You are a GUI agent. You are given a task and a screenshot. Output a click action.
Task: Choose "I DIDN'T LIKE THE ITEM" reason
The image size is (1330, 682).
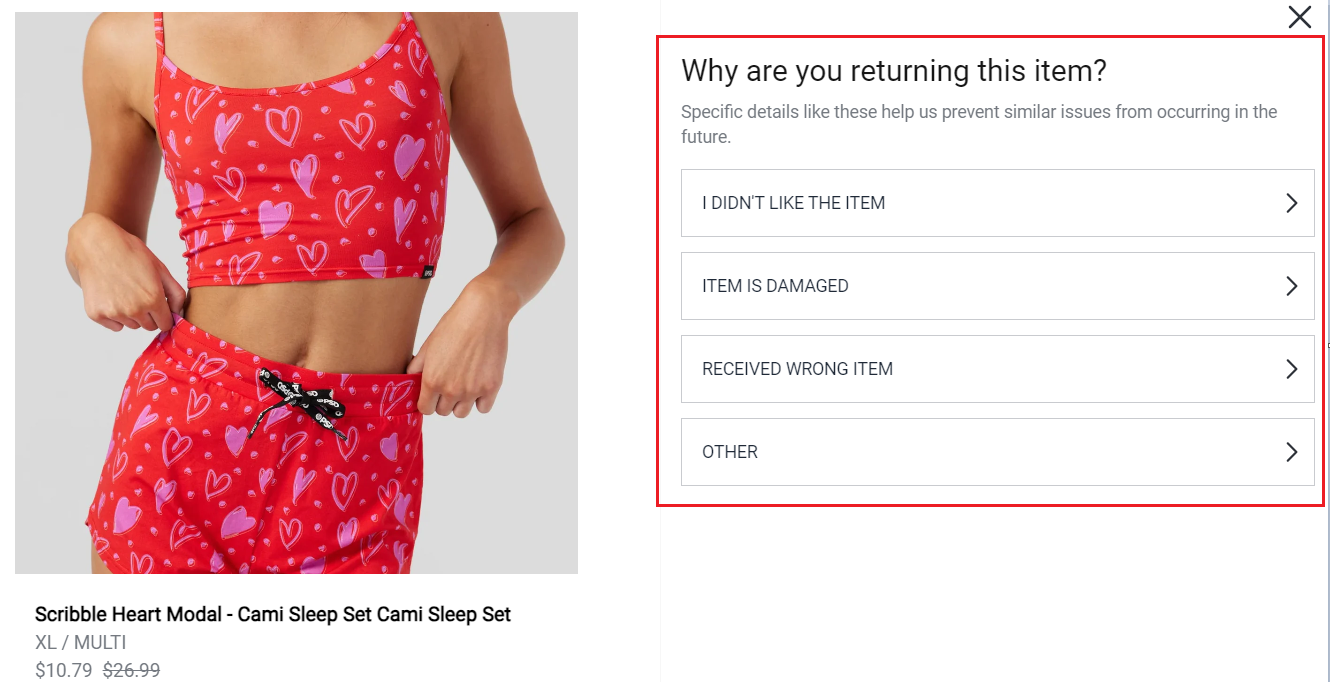point(997,203)
